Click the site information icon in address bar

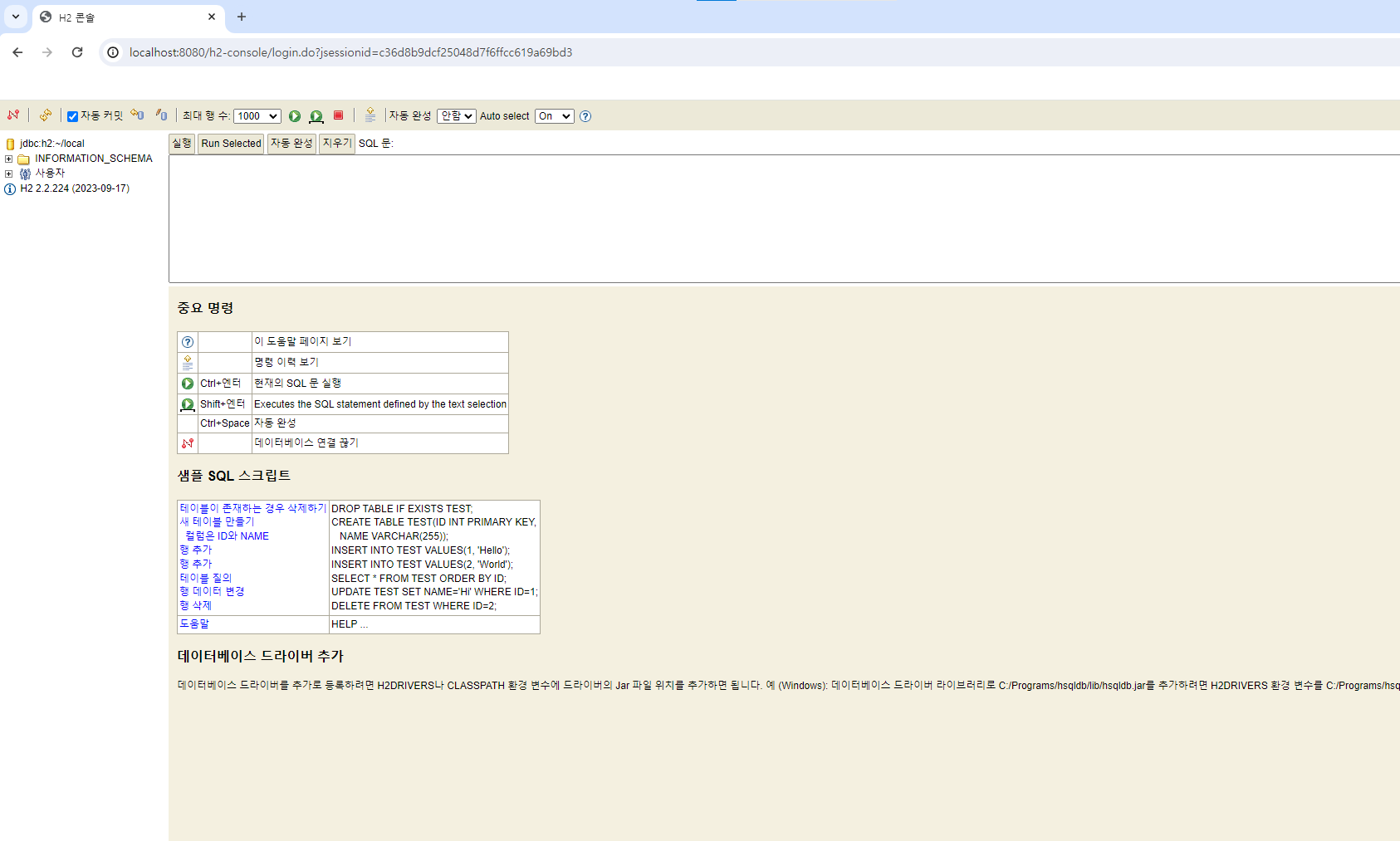point(113,52)
